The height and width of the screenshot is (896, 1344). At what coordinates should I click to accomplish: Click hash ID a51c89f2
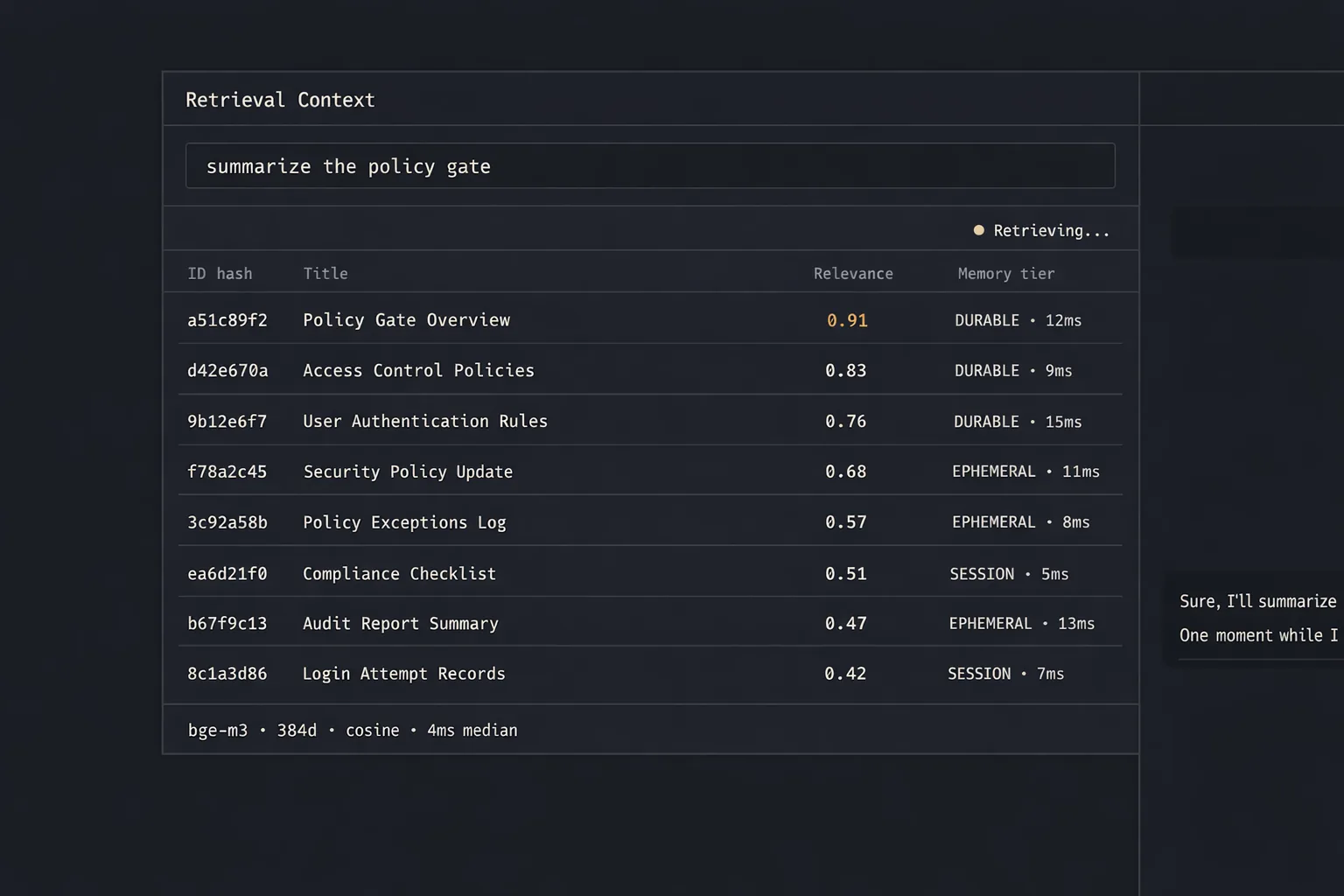point(227,320)
